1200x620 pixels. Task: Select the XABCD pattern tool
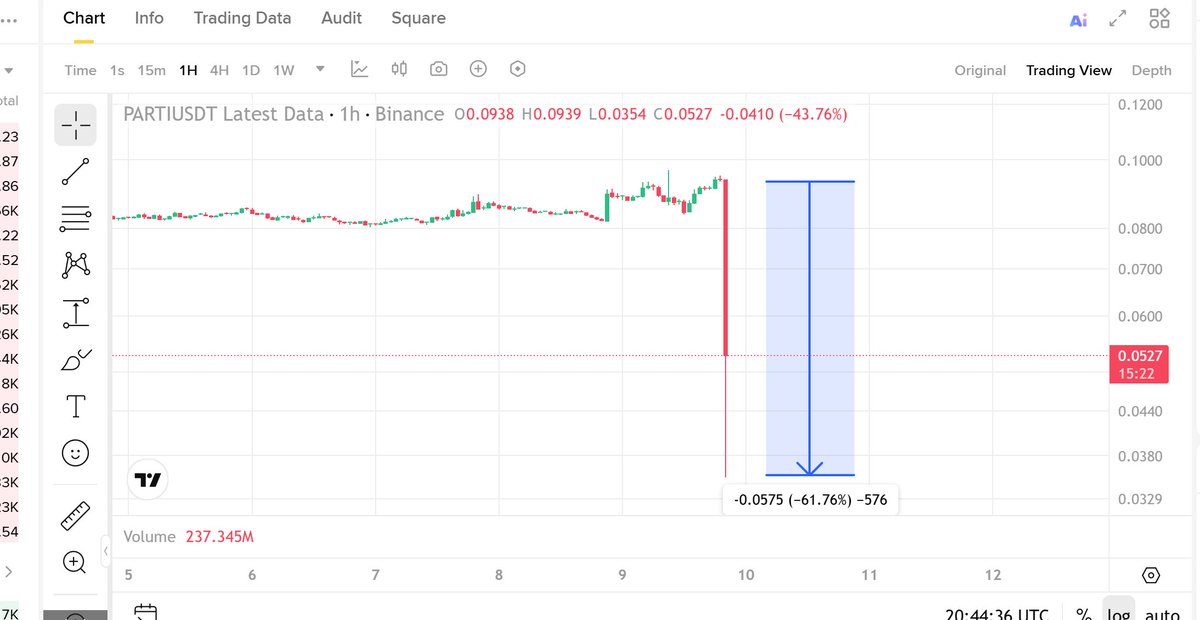(x=76, y=264)
